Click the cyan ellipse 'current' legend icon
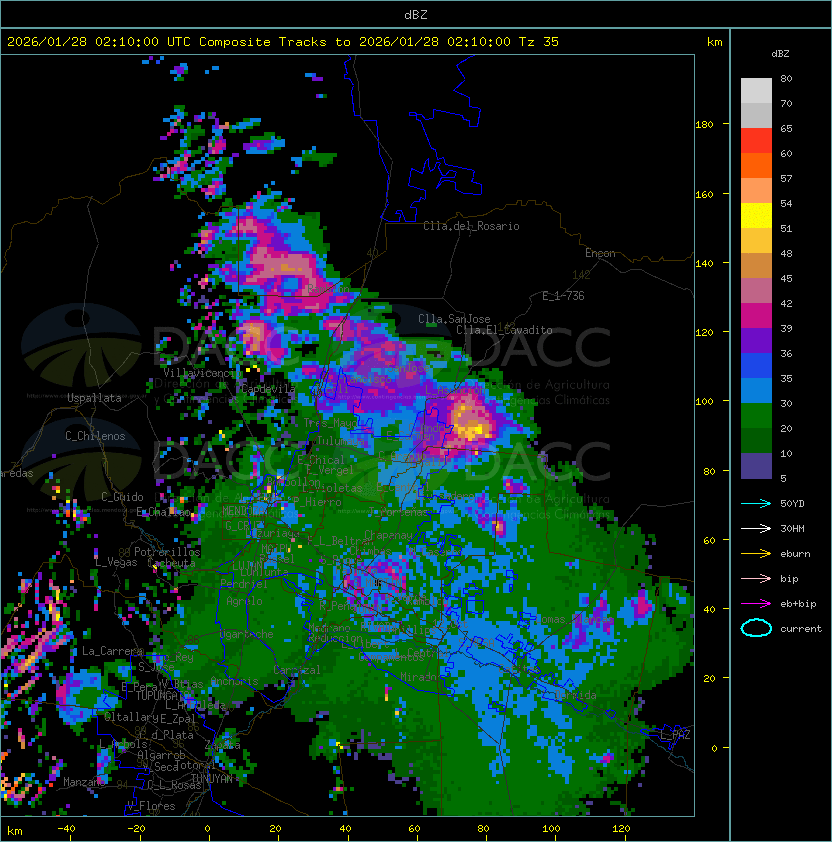Image resolution: width=832 pixels, height=842 pixels. coord(756,628)
